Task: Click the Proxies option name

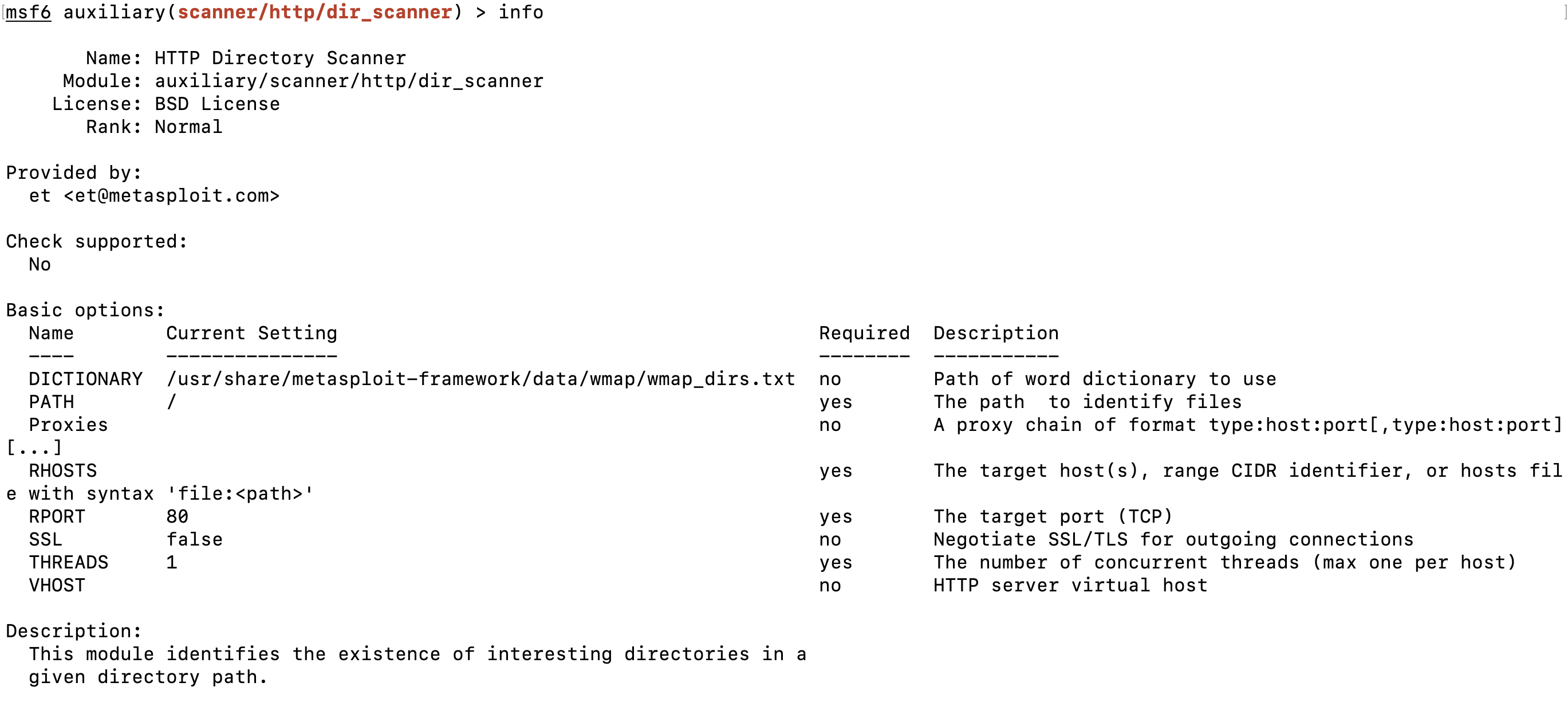Action: pyautogui.click(x=68, y=425)
